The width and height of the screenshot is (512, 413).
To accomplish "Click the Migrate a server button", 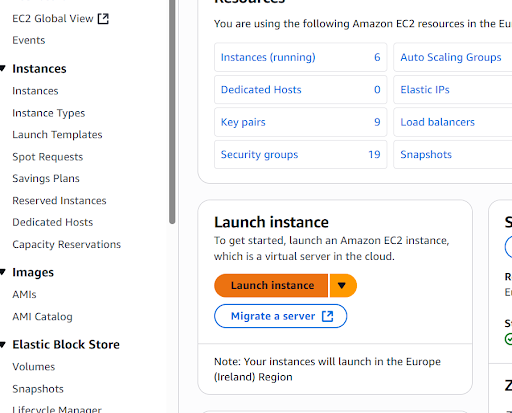I will 281,316.
